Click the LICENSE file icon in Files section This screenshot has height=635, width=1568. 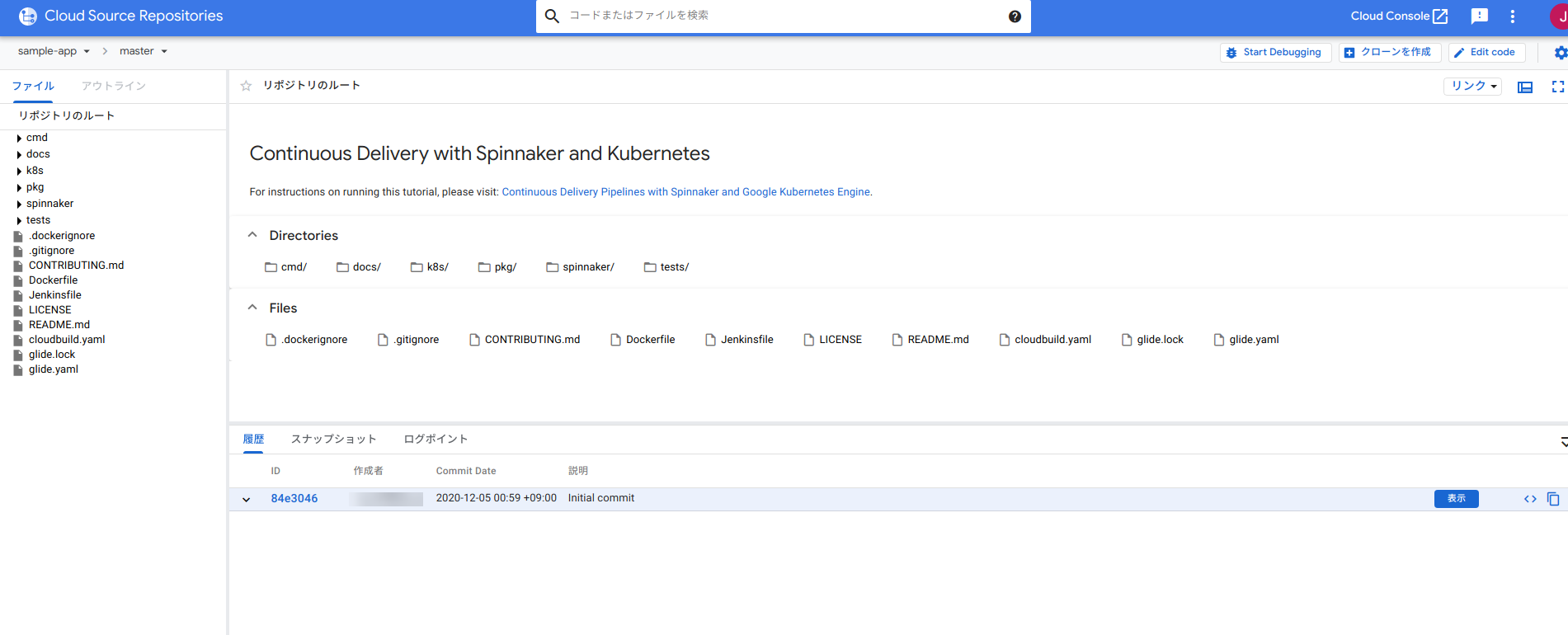click(x=809, y=340)
